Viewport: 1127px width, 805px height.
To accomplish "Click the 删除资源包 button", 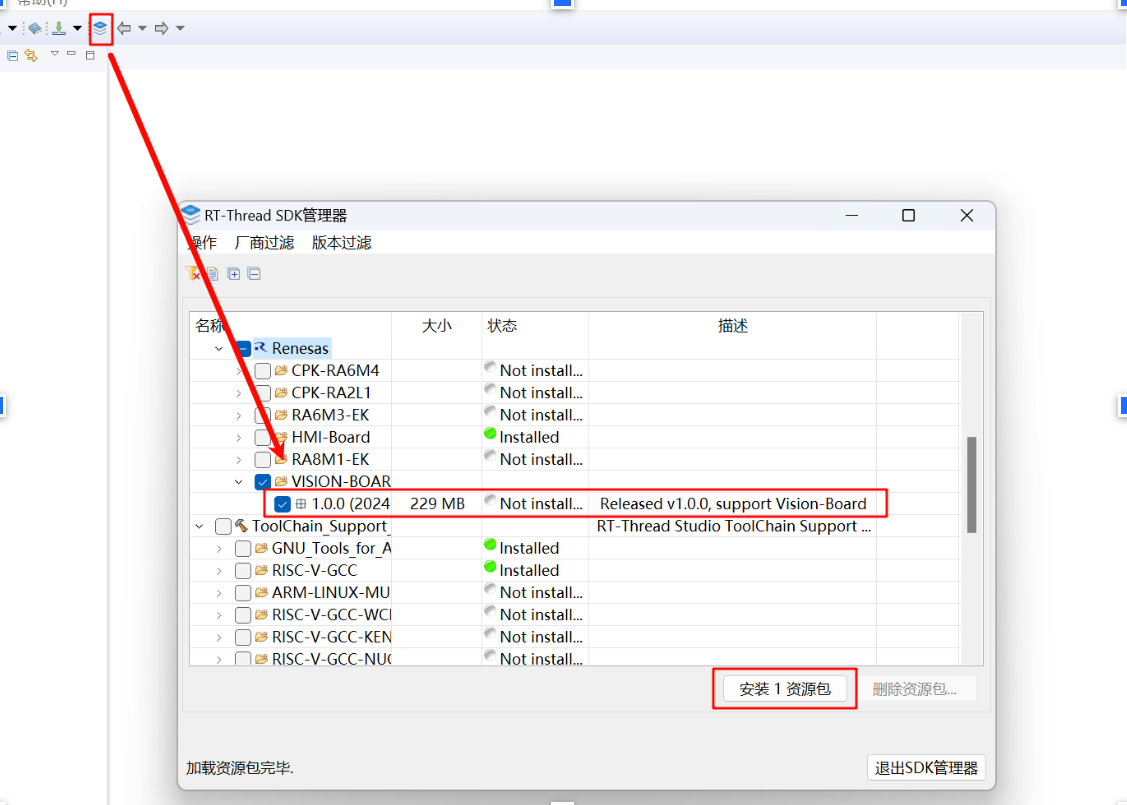I will click(915, 689).
